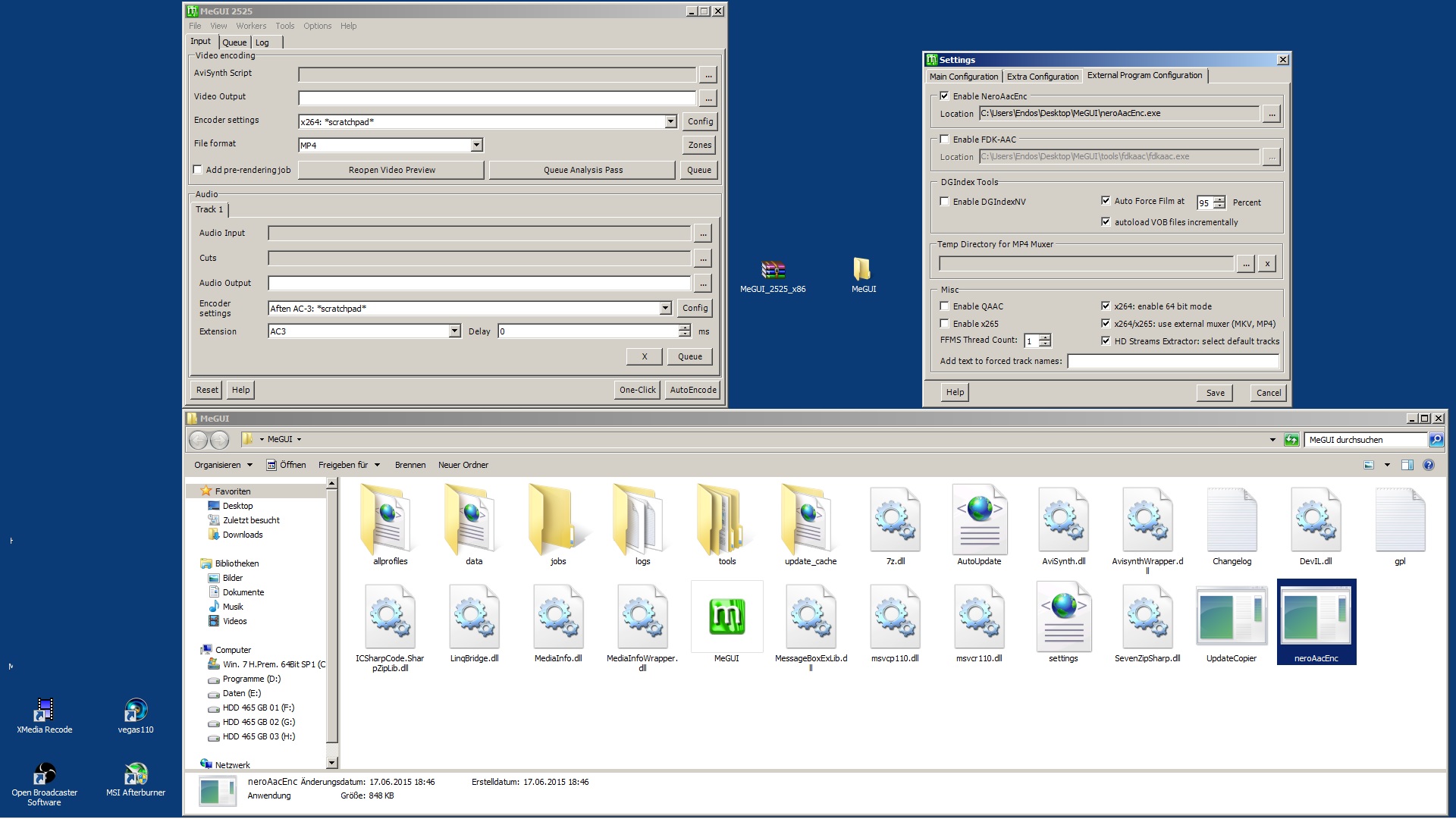Toggle Enable x265 checkbox
This screenshot has width=1456, height=819.
click(x=944, y=323)
